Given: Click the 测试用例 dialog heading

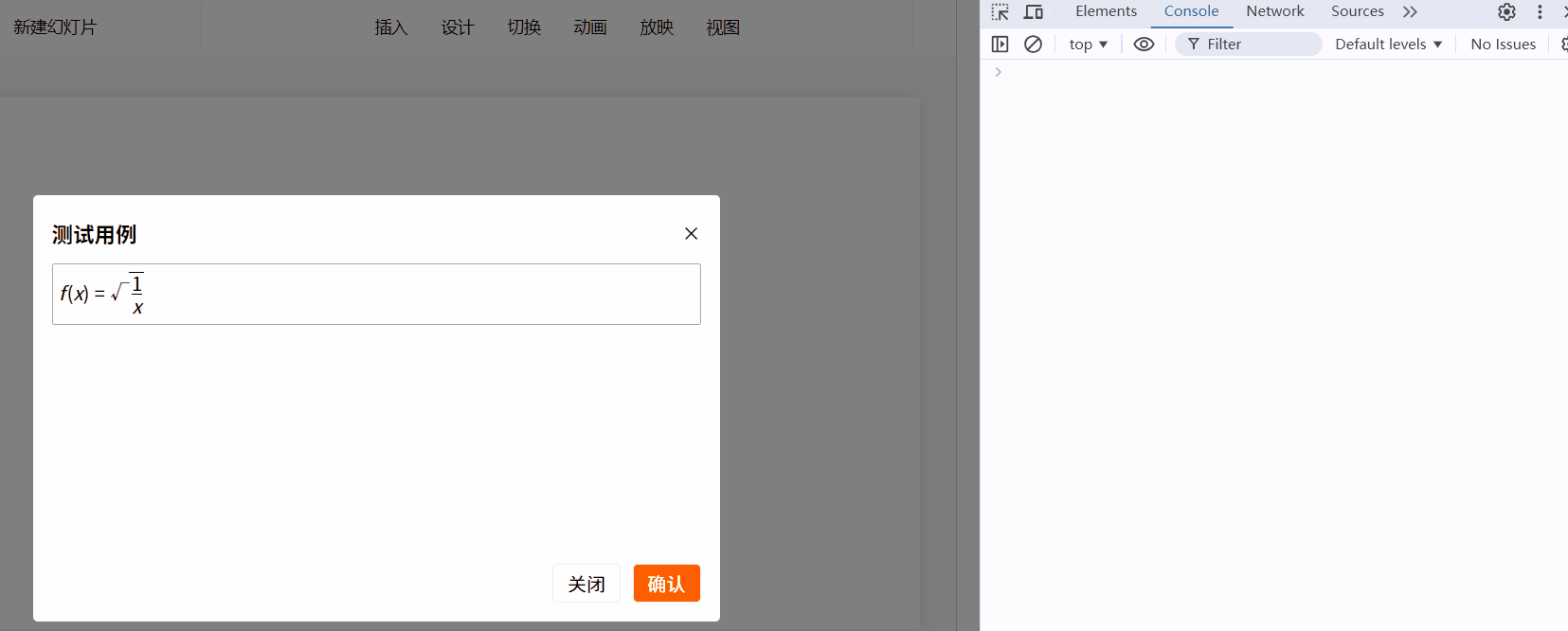Looking at the screenshot, I should [95, 235].
